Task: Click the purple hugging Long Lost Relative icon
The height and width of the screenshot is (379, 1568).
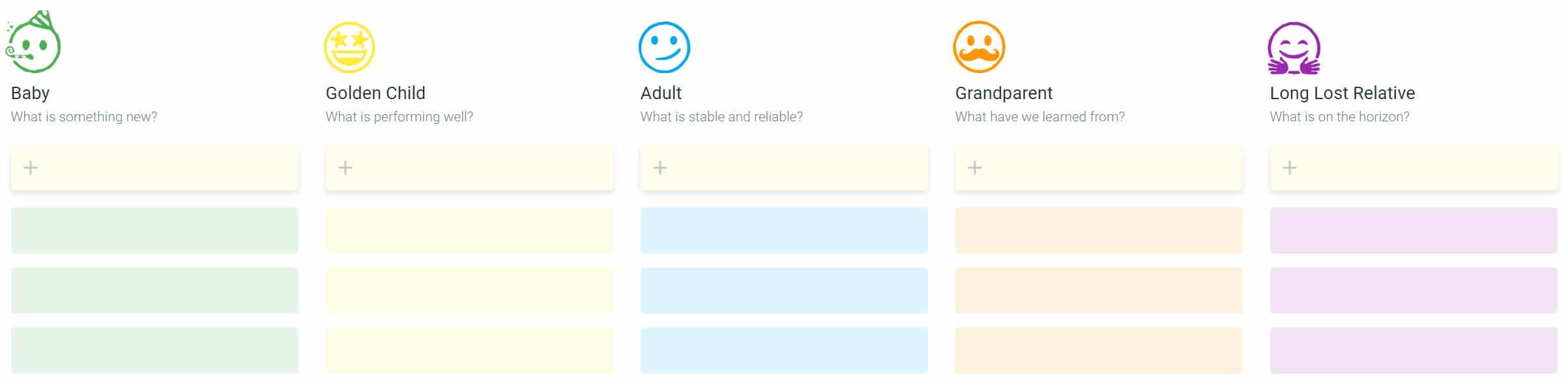Action: [1294, 48]
